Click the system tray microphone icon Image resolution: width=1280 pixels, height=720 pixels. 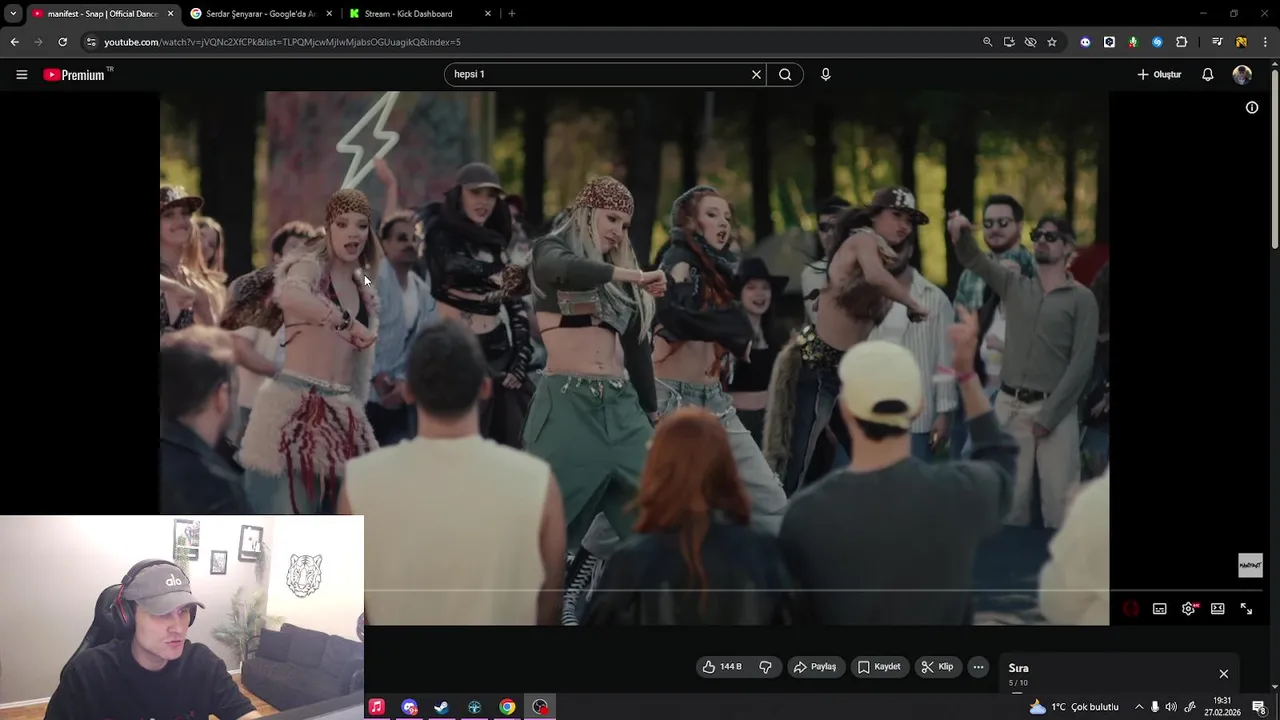(x=1154, y=707)
